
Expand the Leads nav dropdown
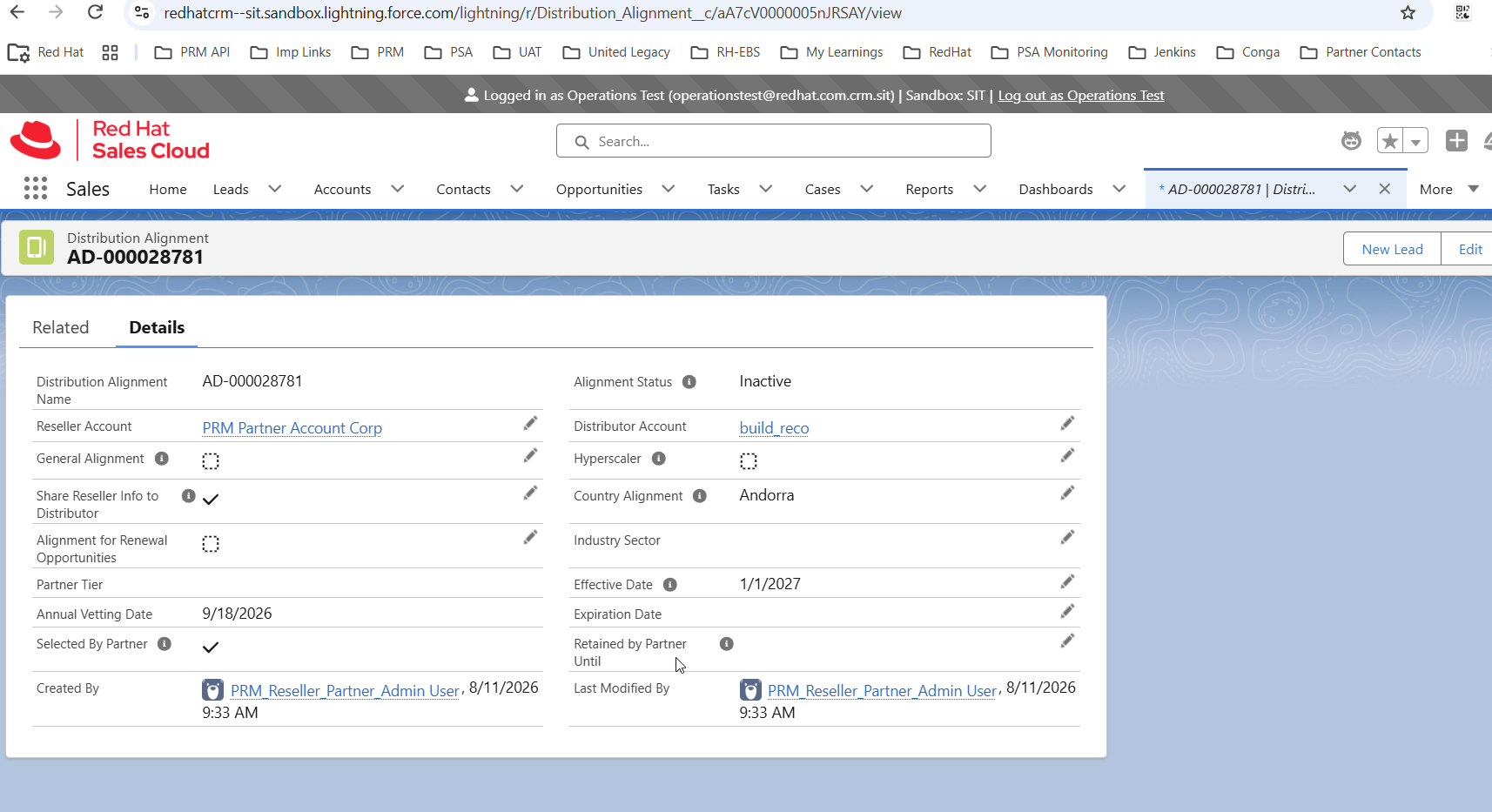(x=275, y=189)
